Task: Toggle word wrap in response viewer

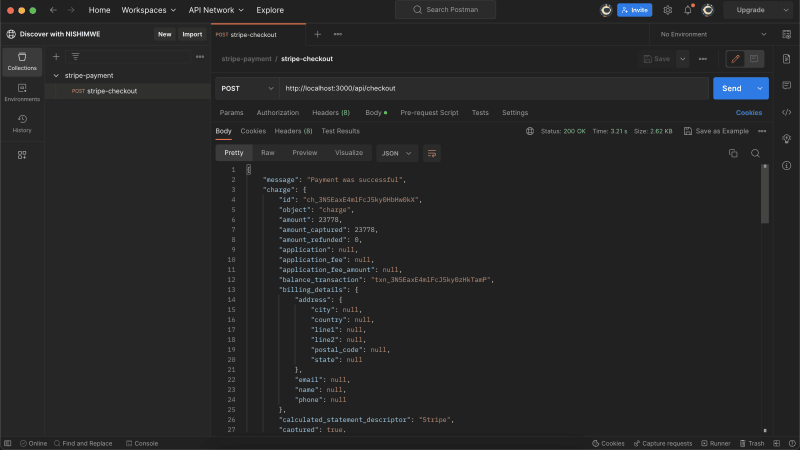Action: [x=432, y=153]
